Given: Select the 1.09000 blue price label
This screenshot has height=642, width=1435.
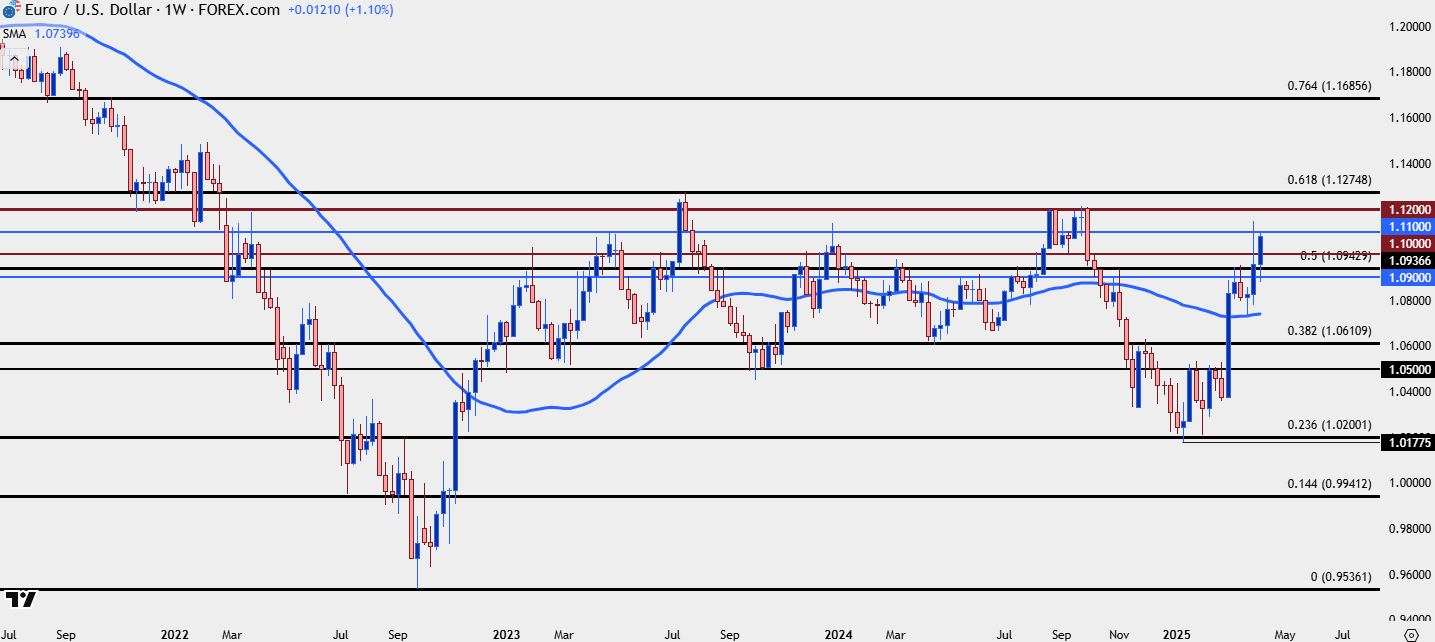Looking at the screenshot, I should (x=1406, y=276).
